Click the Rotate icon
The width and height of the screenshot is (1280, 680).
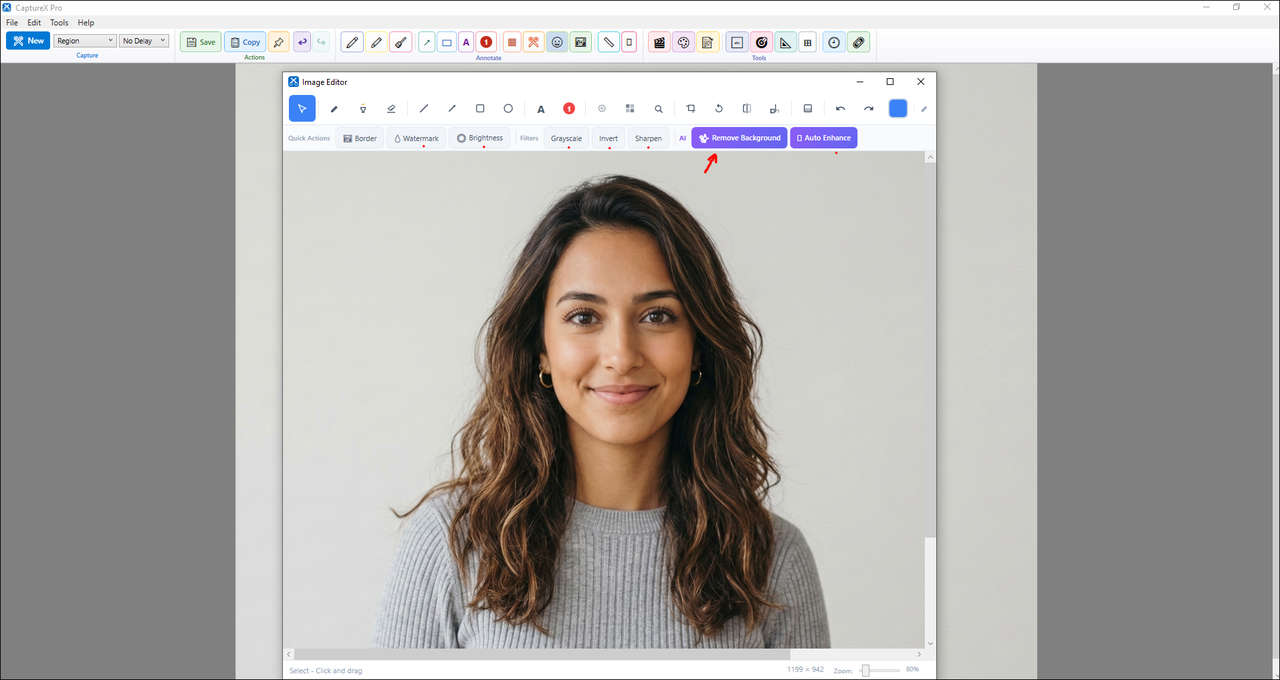point(719,108)
